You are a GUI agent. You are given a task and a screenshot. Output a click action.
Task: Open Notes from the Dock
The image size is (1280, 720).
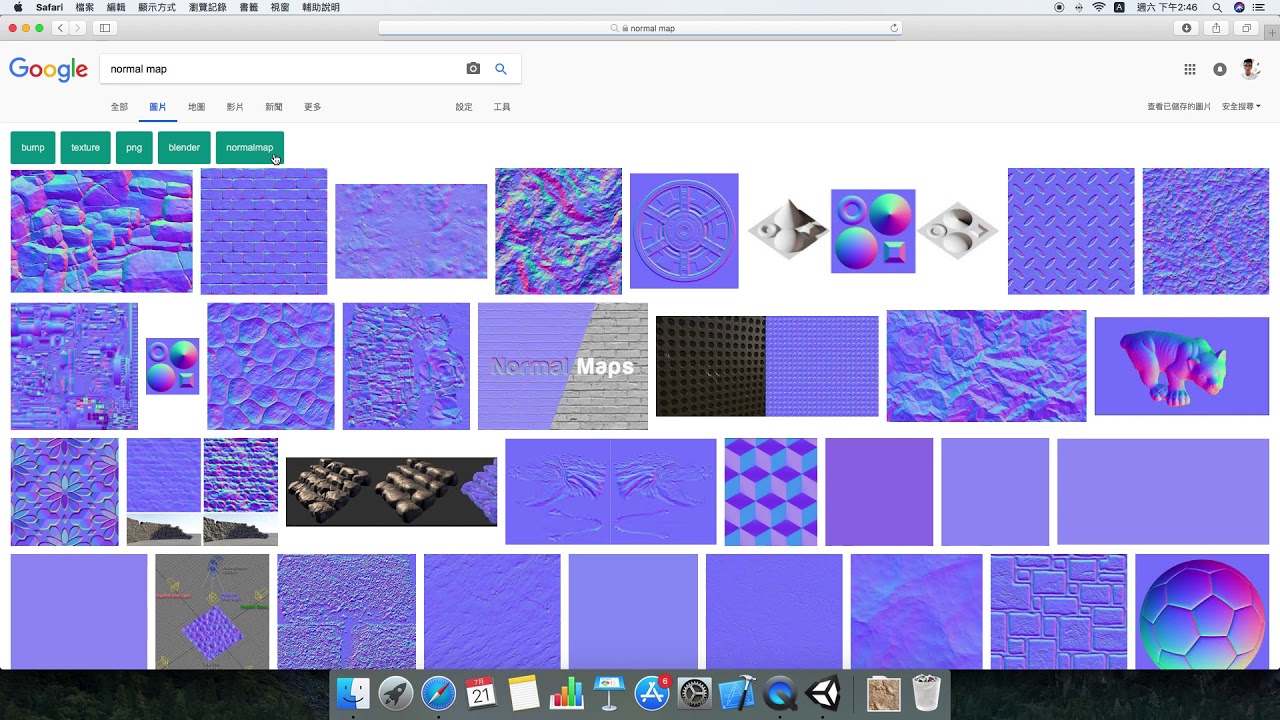[524, 693]
